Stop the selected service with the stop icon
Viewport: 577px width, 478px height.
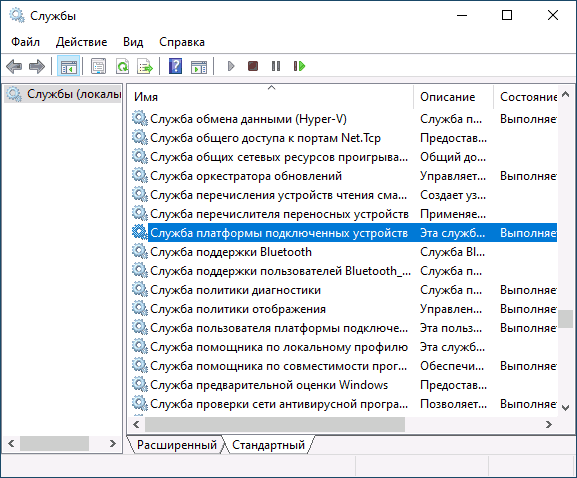[253, 66]
